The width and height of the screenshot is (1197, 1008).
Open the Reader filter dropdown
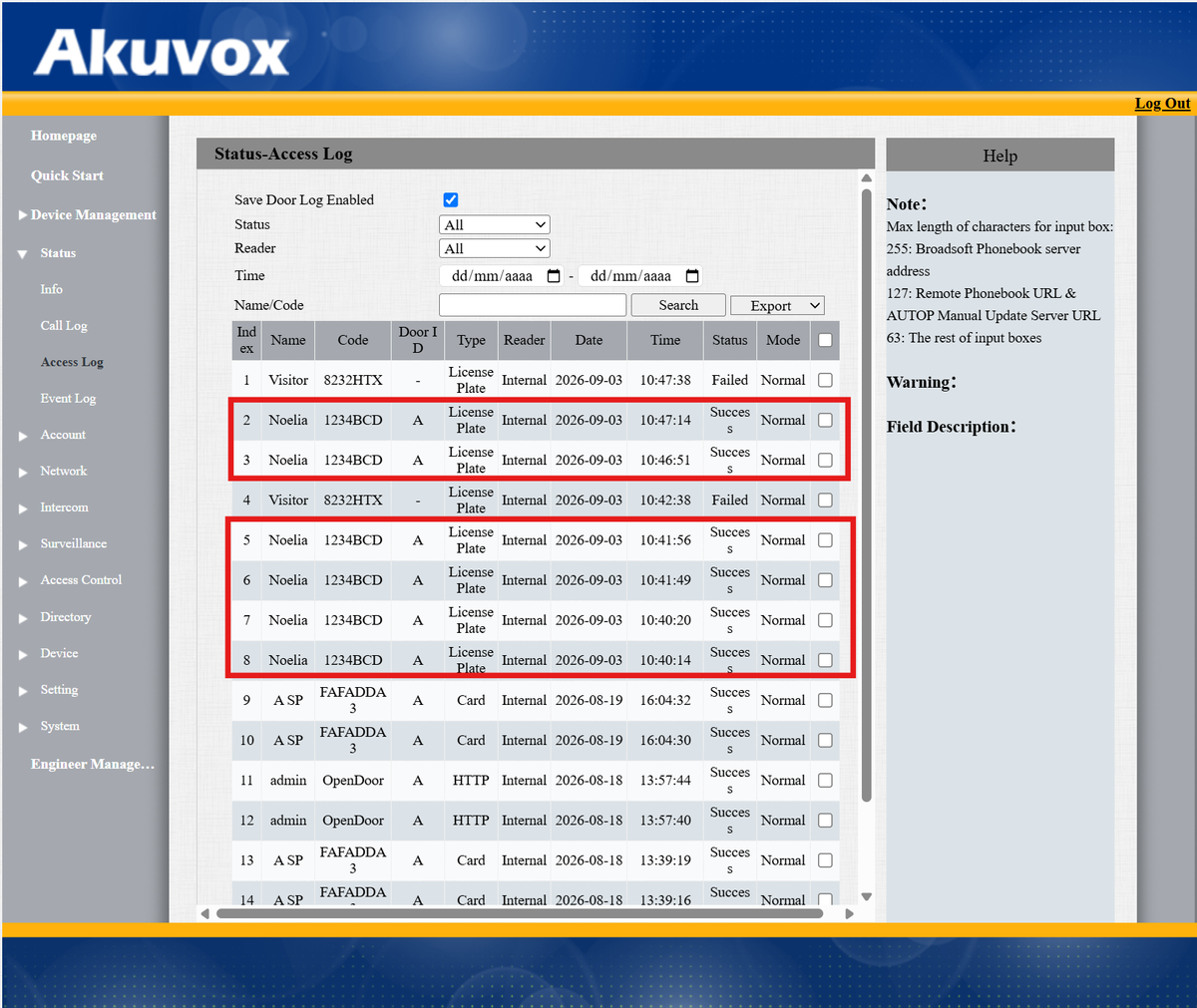(495, 248)
